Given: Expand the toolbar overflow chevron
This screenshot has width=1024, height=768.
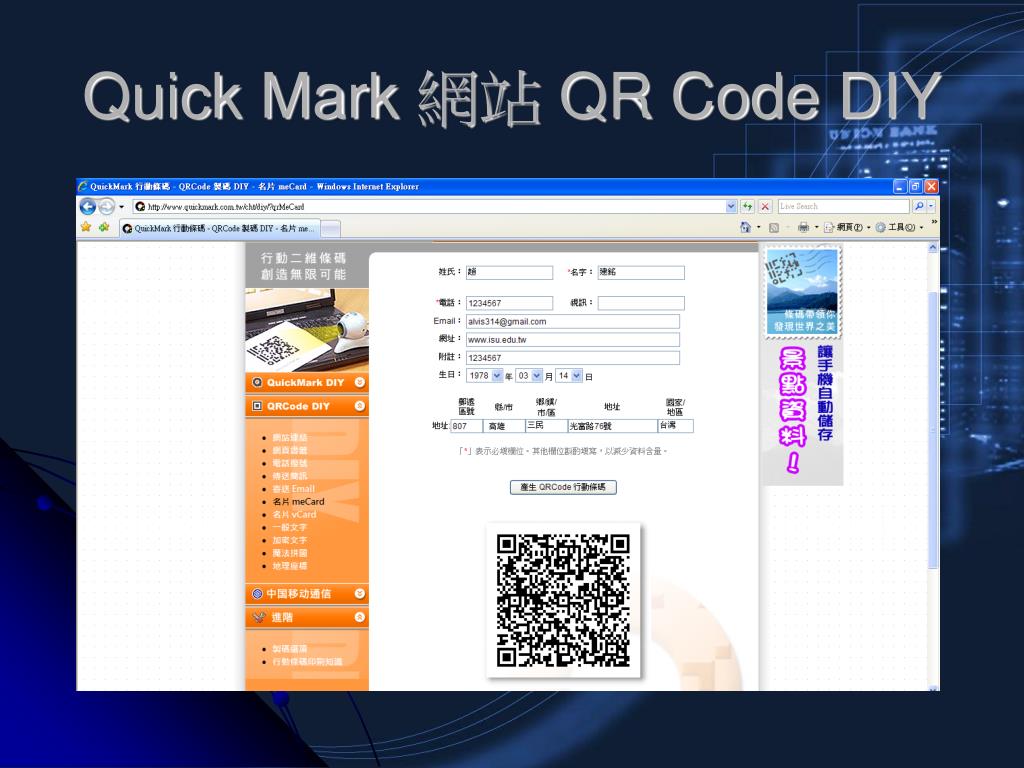Looking at the screenshot, I should (x=934, y=223).
